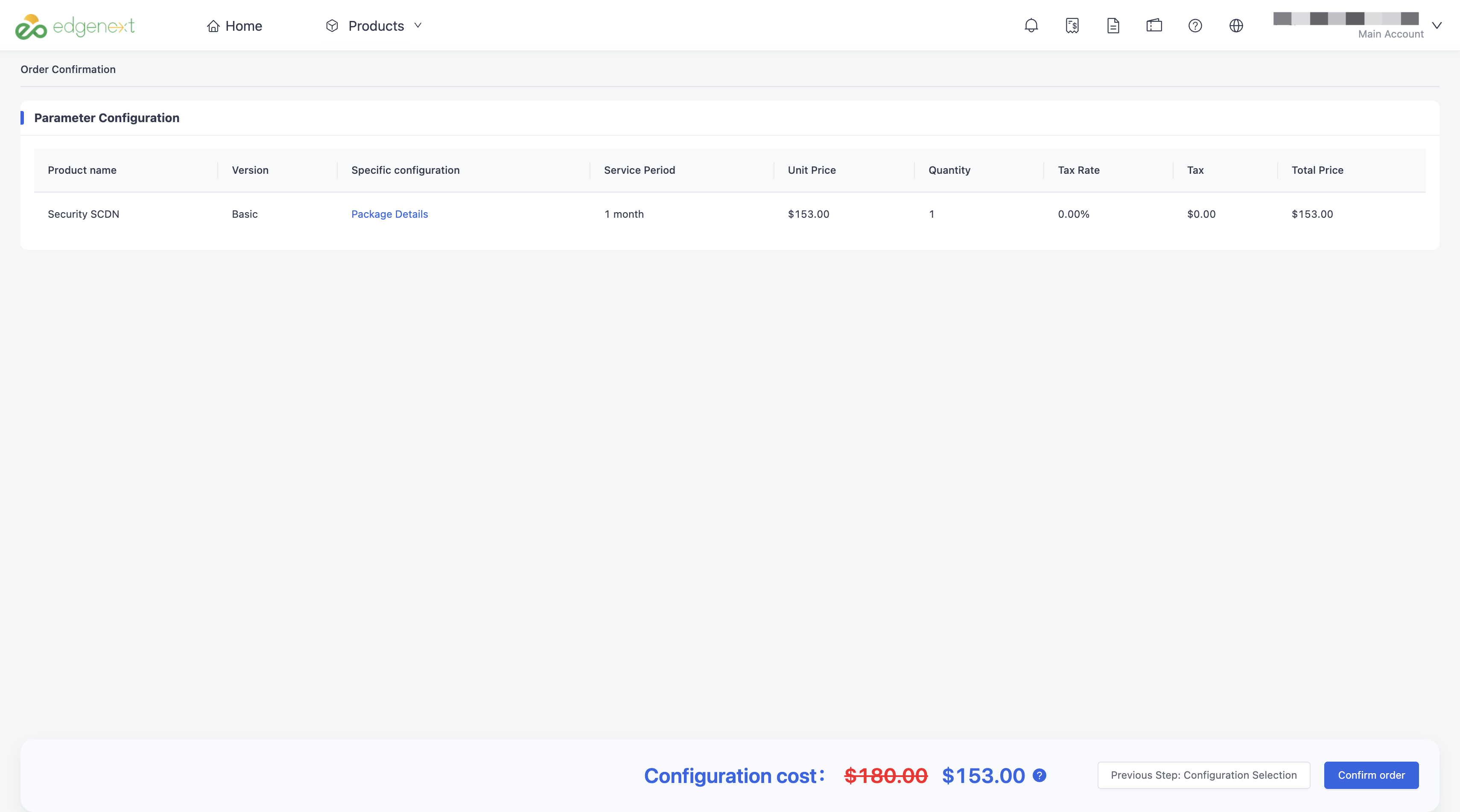Click the Quantity column header
Image resolution: width=1460 pixels, height=812 pixels.
[x=949, y=170]
